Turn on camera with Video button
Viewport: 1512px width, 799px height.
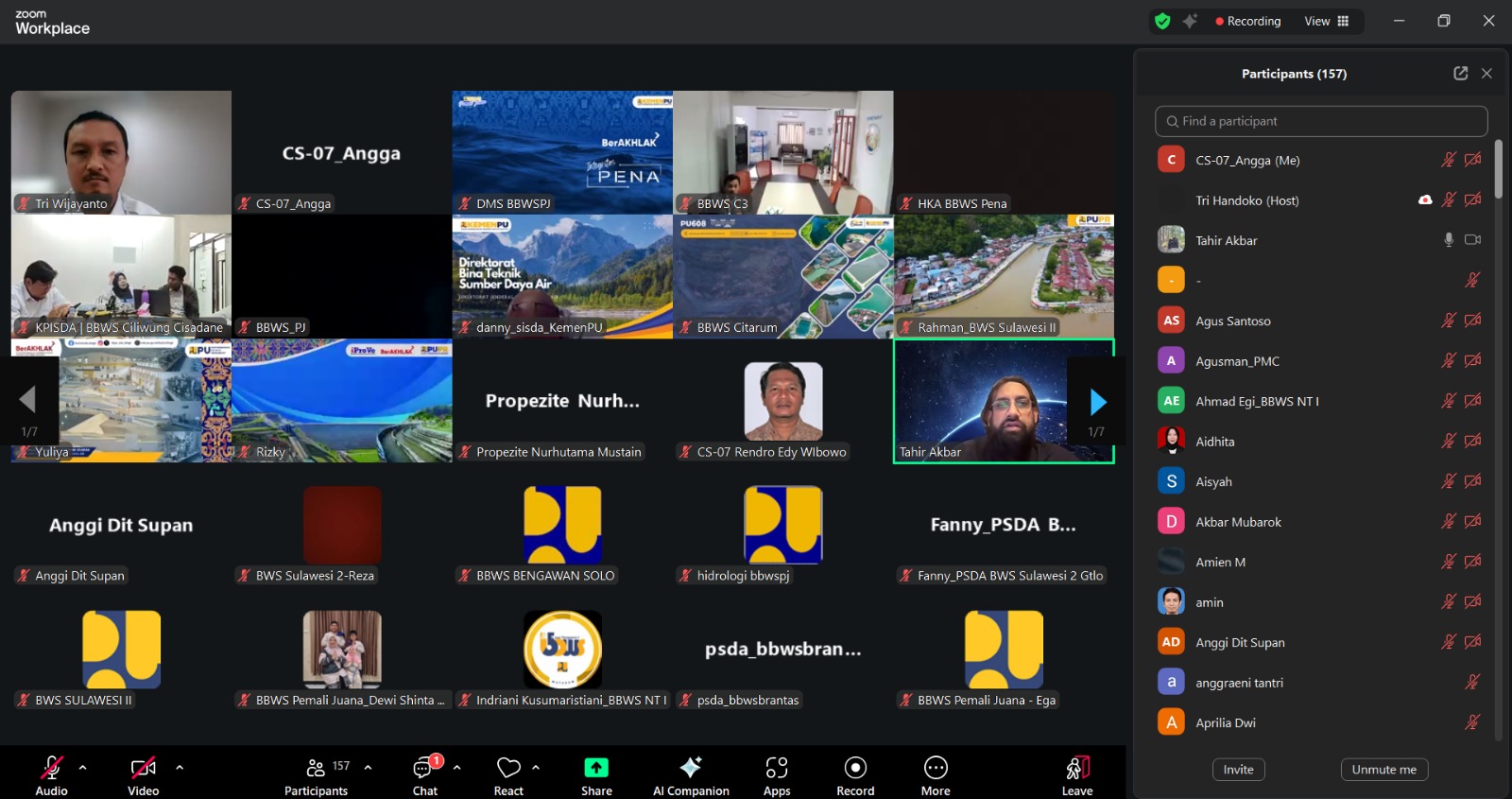(143, 768)
